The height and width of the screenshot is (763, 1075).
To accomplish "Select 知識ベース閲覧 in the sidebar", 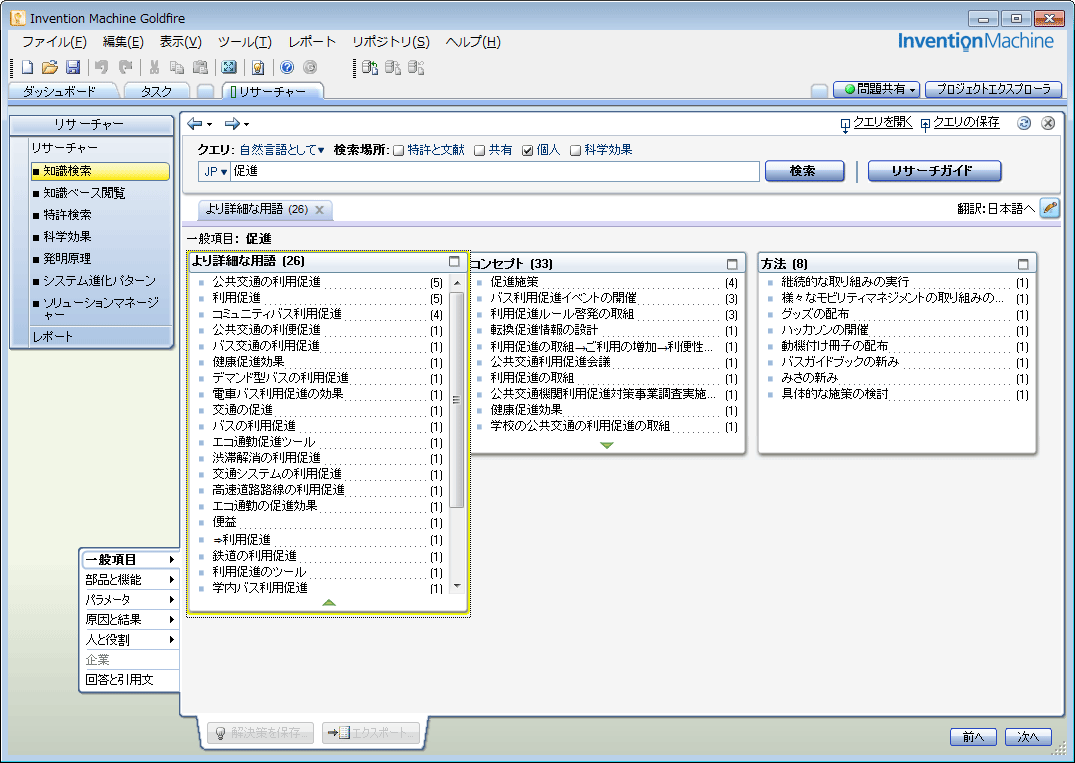I will click(x=84, y=193).
